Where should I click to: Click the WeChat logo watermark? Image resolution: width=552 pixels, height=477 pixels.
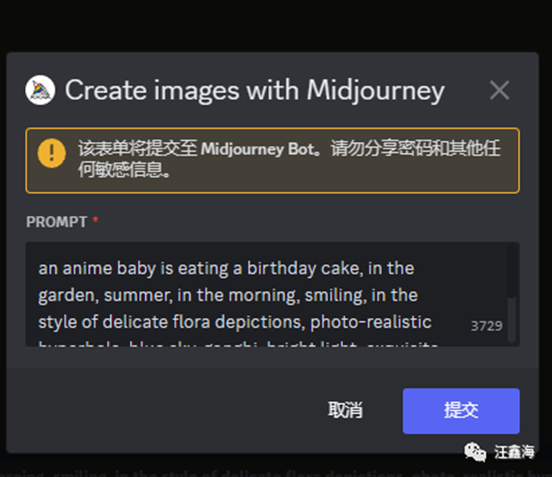tap(475, 452)
